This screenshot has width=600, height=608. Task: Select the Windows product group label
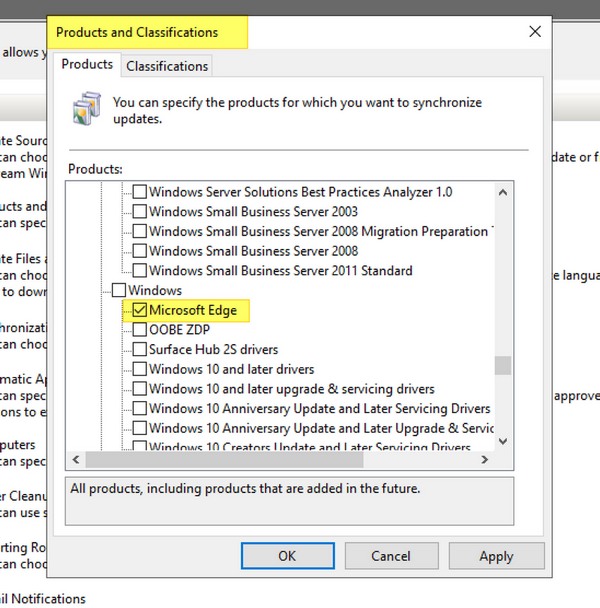click(155, 290)
